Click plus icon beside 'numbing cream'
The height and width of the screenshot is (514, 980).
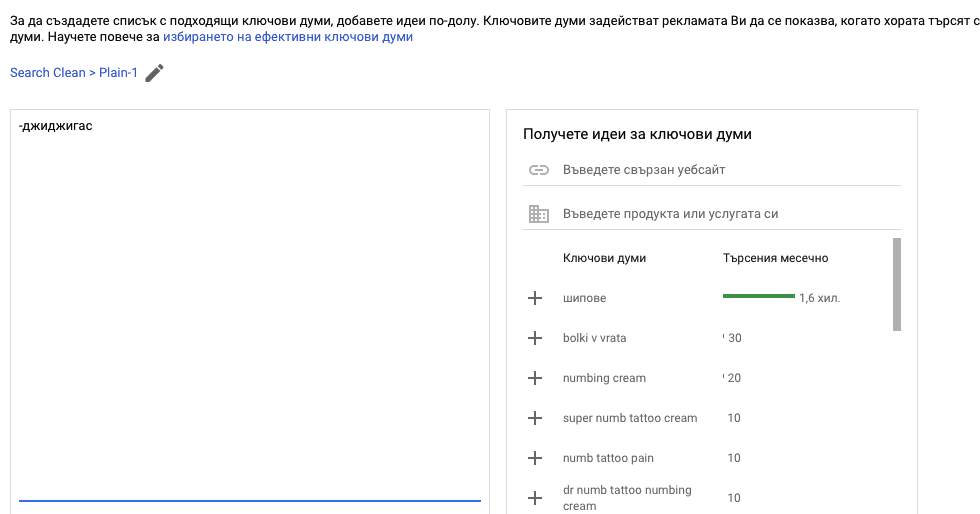click(535, 378)
